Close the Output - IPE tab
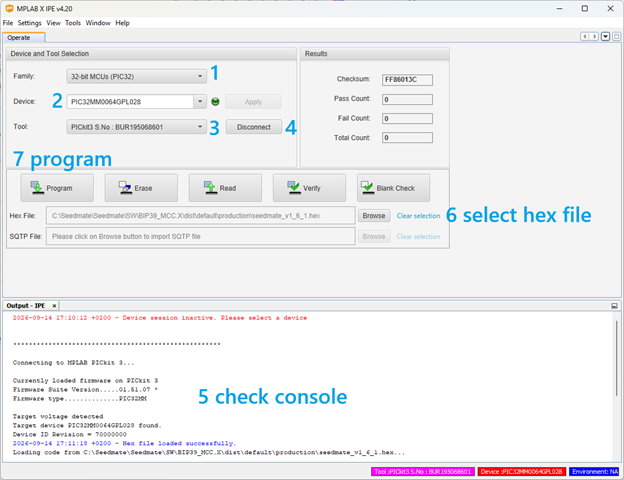This screenshot has width=624, height=480. [54, 306]
